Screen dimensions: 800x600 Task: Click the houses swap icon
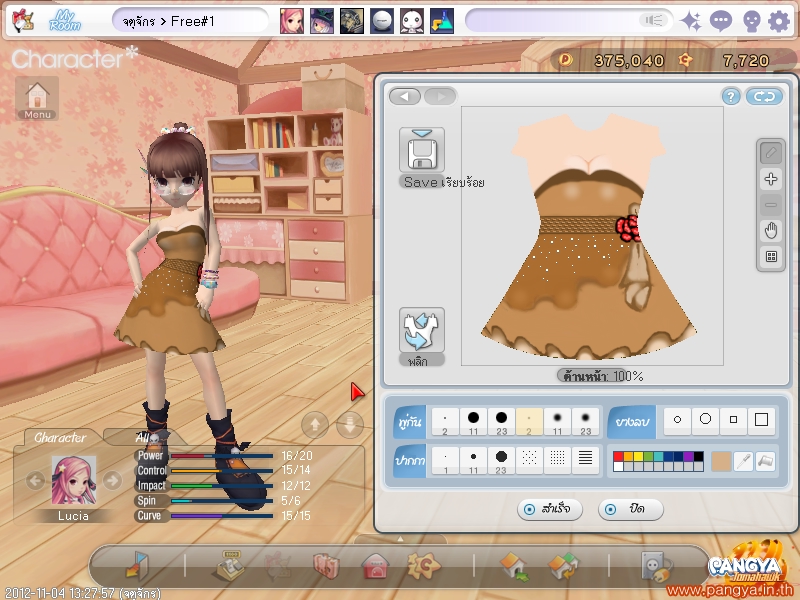click(x=563, y=566)
